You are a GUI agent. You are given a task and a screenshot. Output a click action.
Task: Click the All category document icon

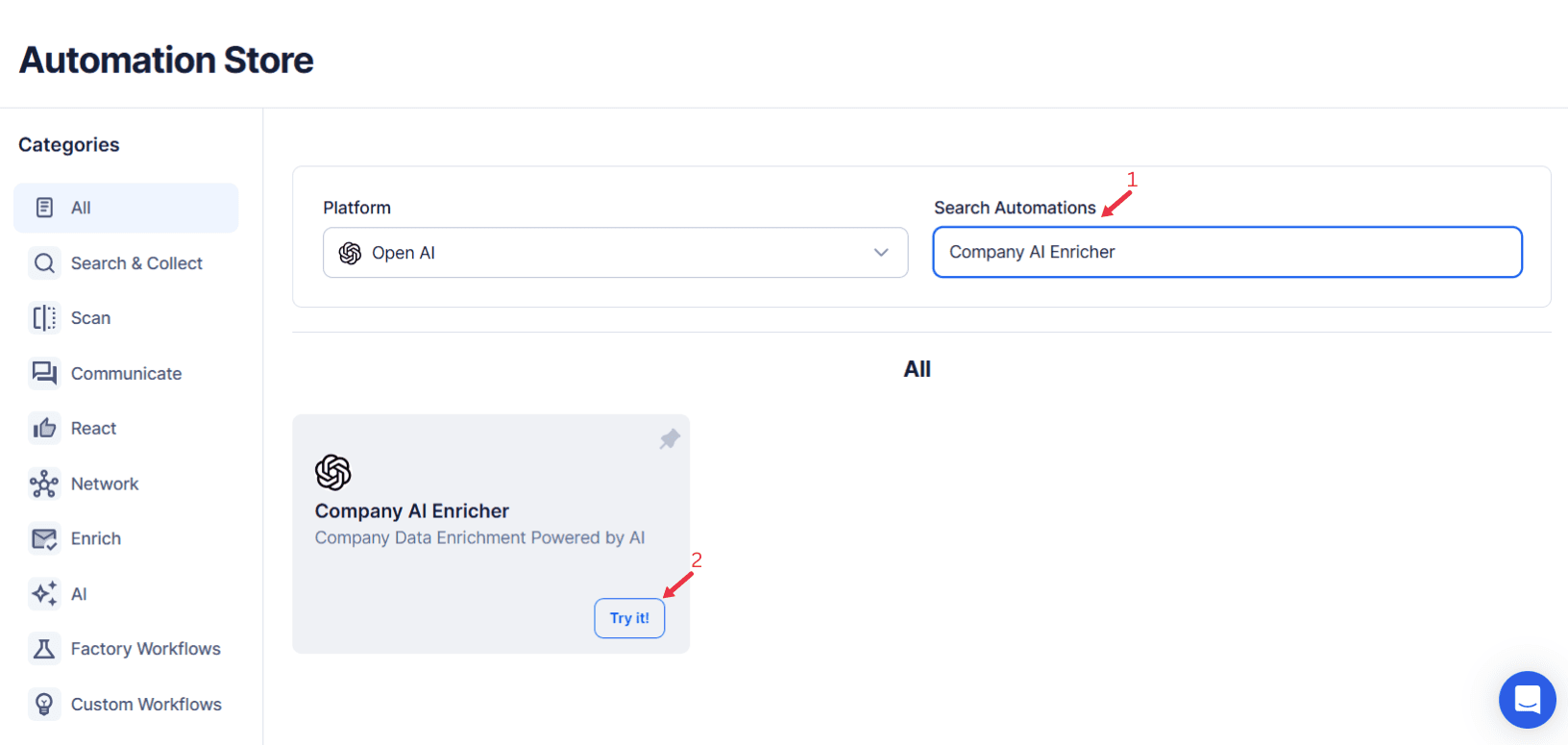coord(44,208)
